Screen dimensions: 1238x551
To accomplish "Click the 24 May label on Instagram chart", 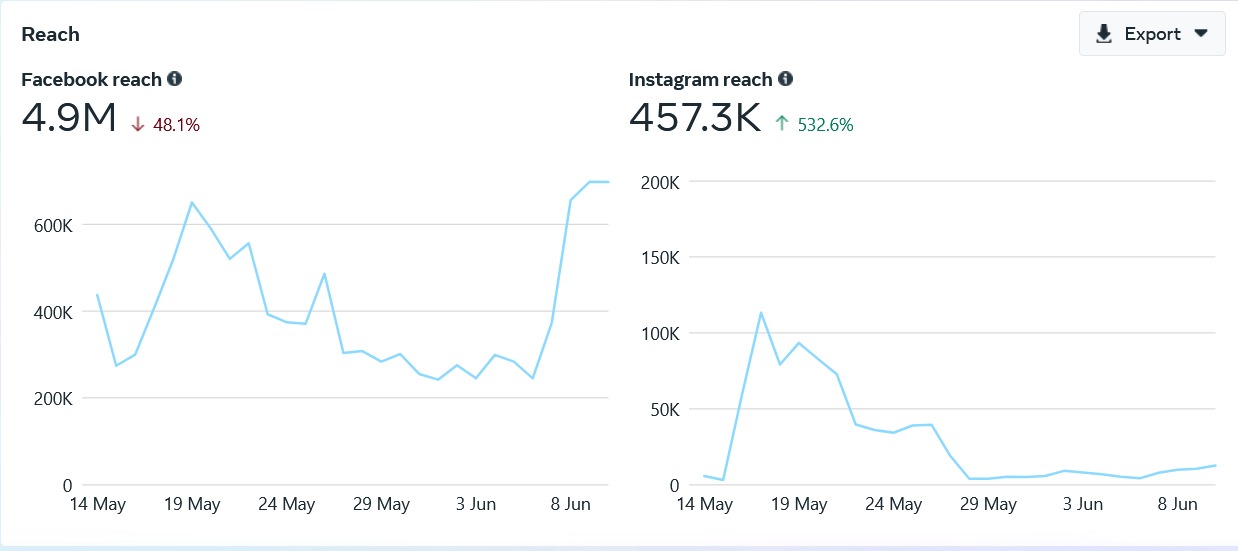I will [x=894, y=504].
